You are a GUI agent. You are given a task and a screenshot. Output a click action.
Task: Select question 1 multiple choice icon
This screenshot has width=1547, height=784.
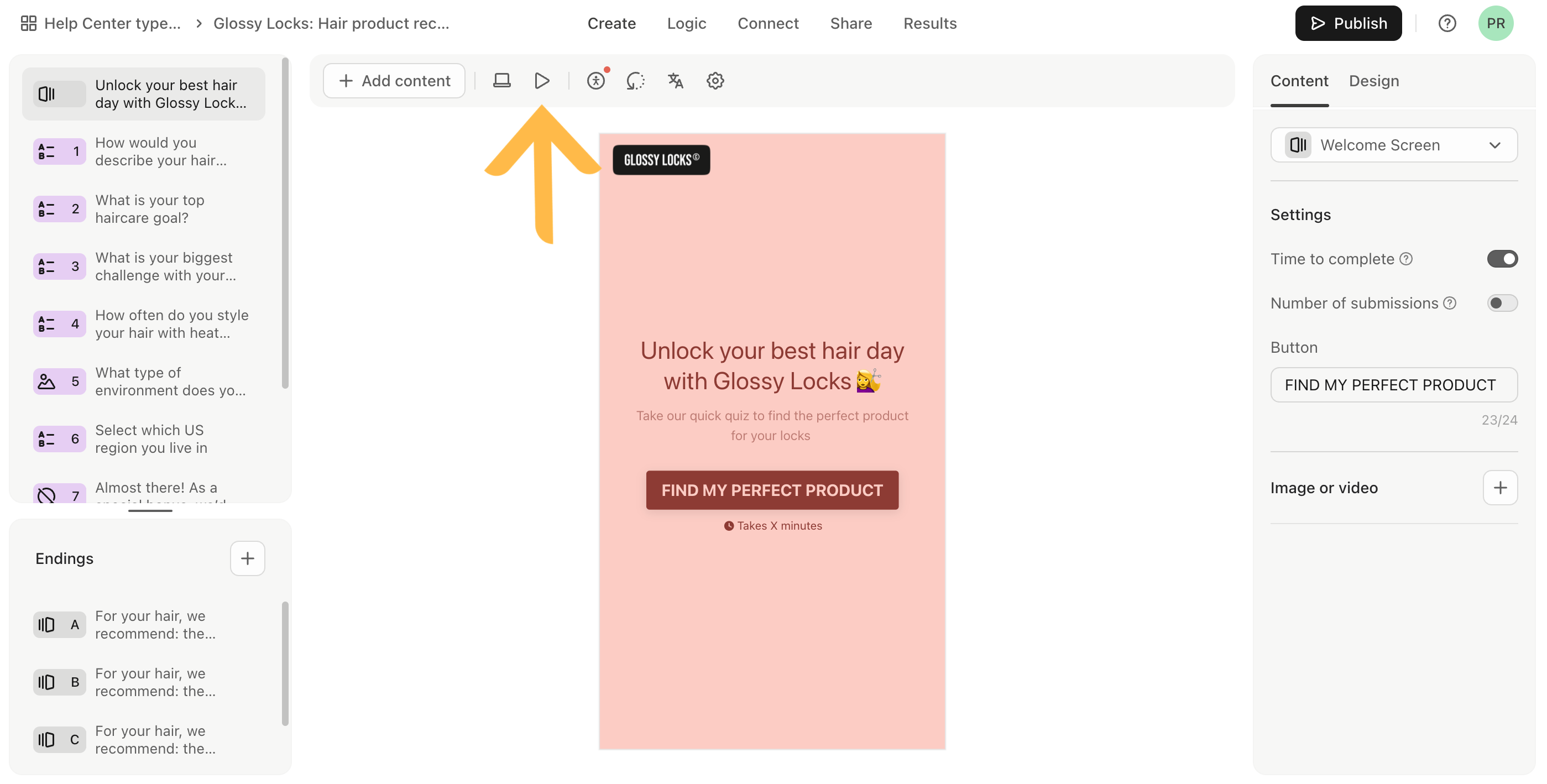click(x=60, y=151)
